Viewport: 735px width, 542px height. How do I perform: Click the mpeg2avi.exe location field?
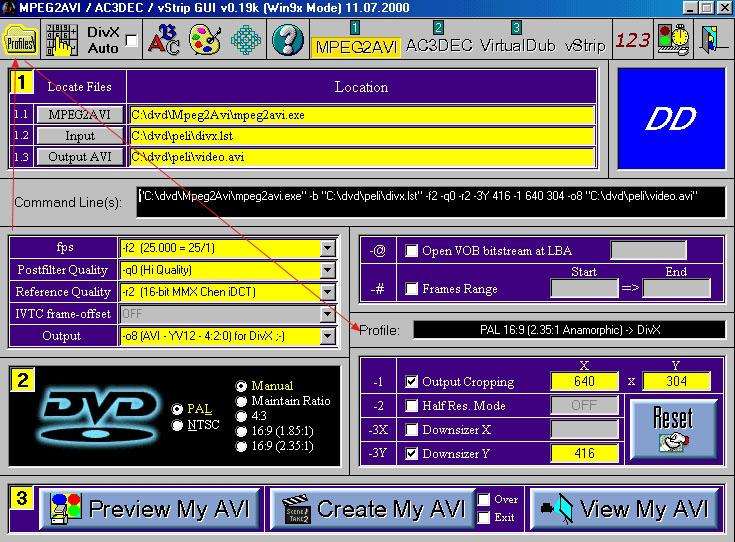tap(362, 115)
